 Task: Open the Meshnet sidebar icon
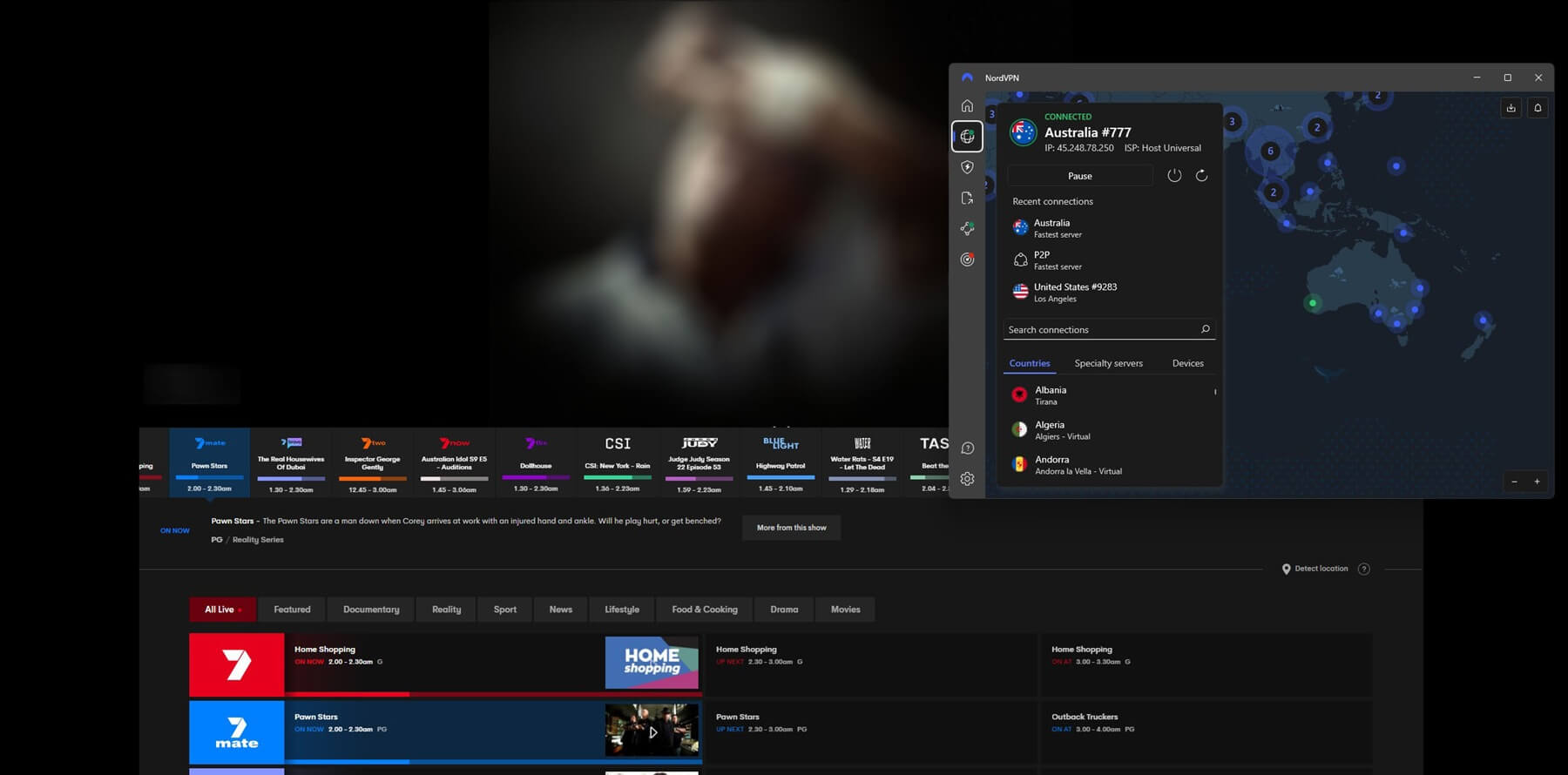pyautogui.click(x=967, y=228)
